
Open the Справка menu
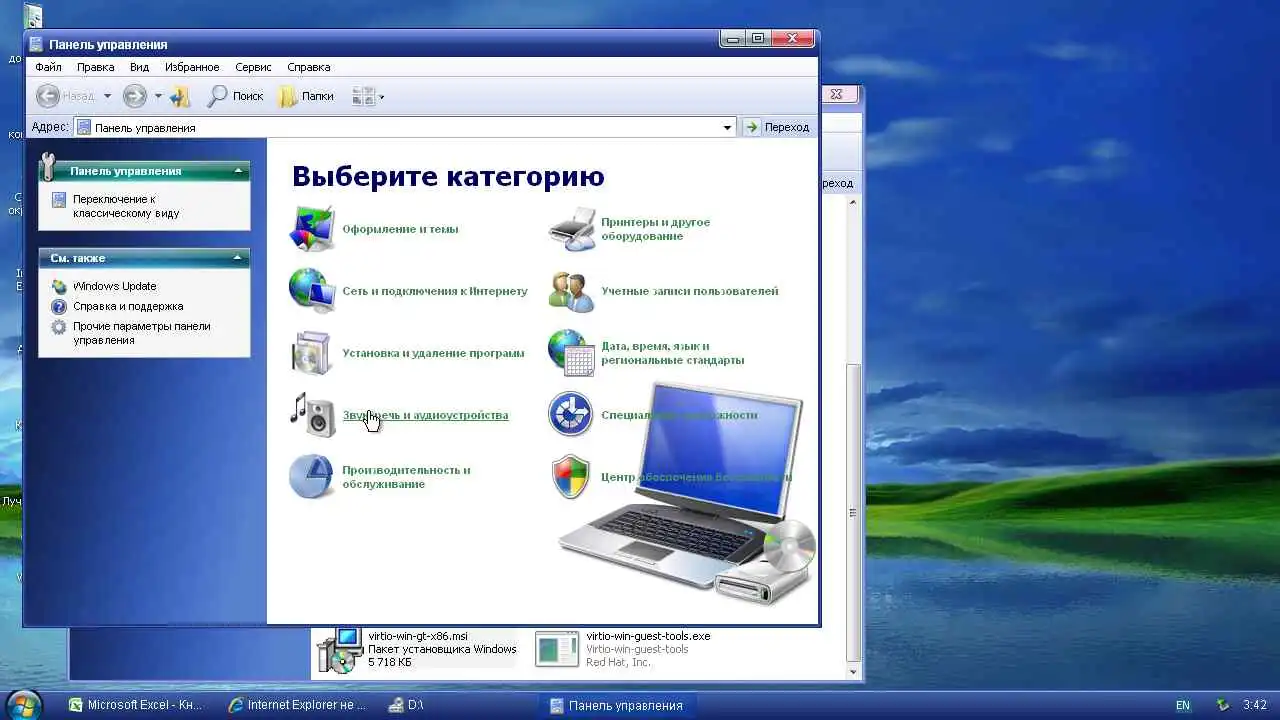[308, 67]
